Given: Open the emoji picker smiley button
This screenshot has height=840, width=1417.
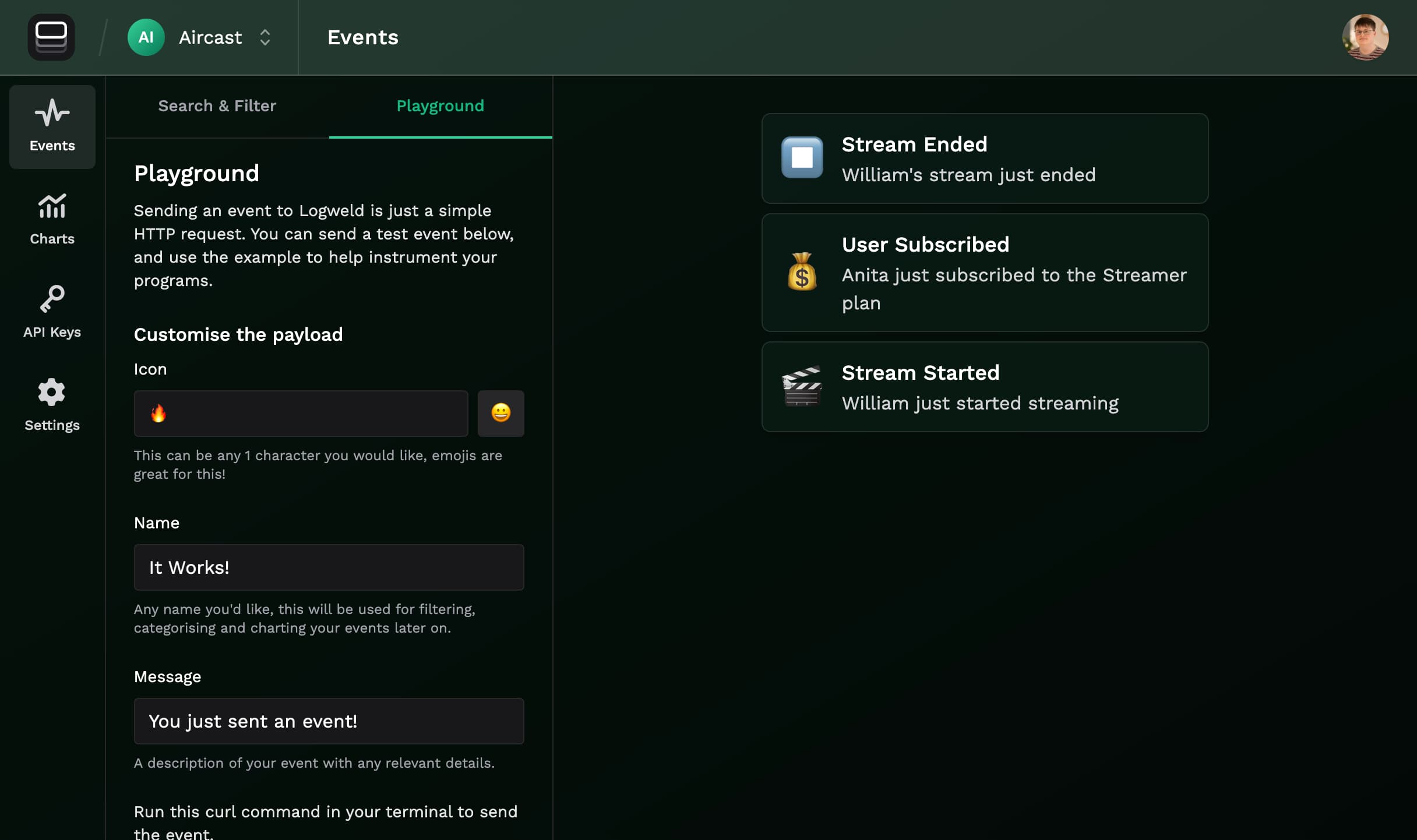Looking at the screenshot, I should pos(500,414).
